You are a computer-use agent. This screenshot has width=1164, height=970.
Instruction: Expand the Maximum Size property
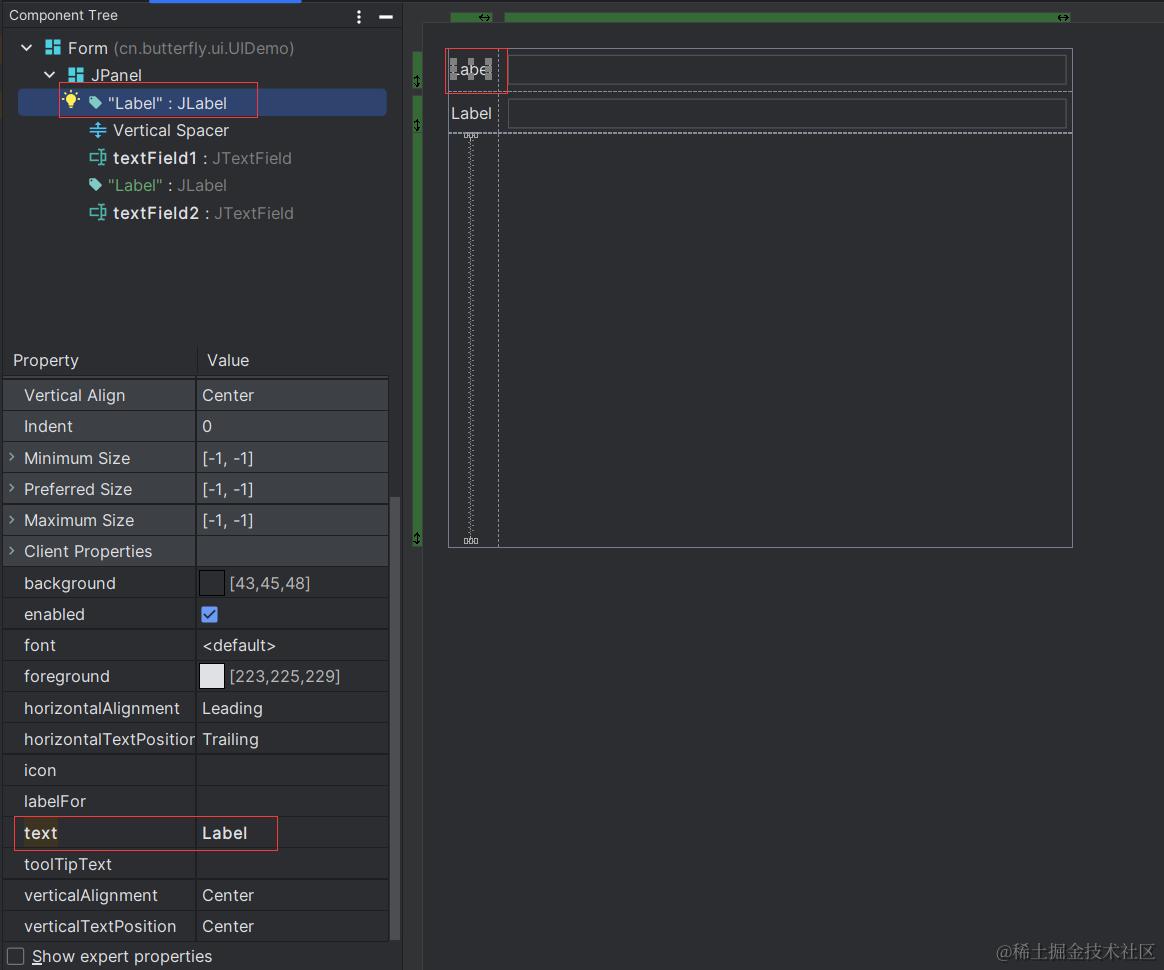click(12, 520)
